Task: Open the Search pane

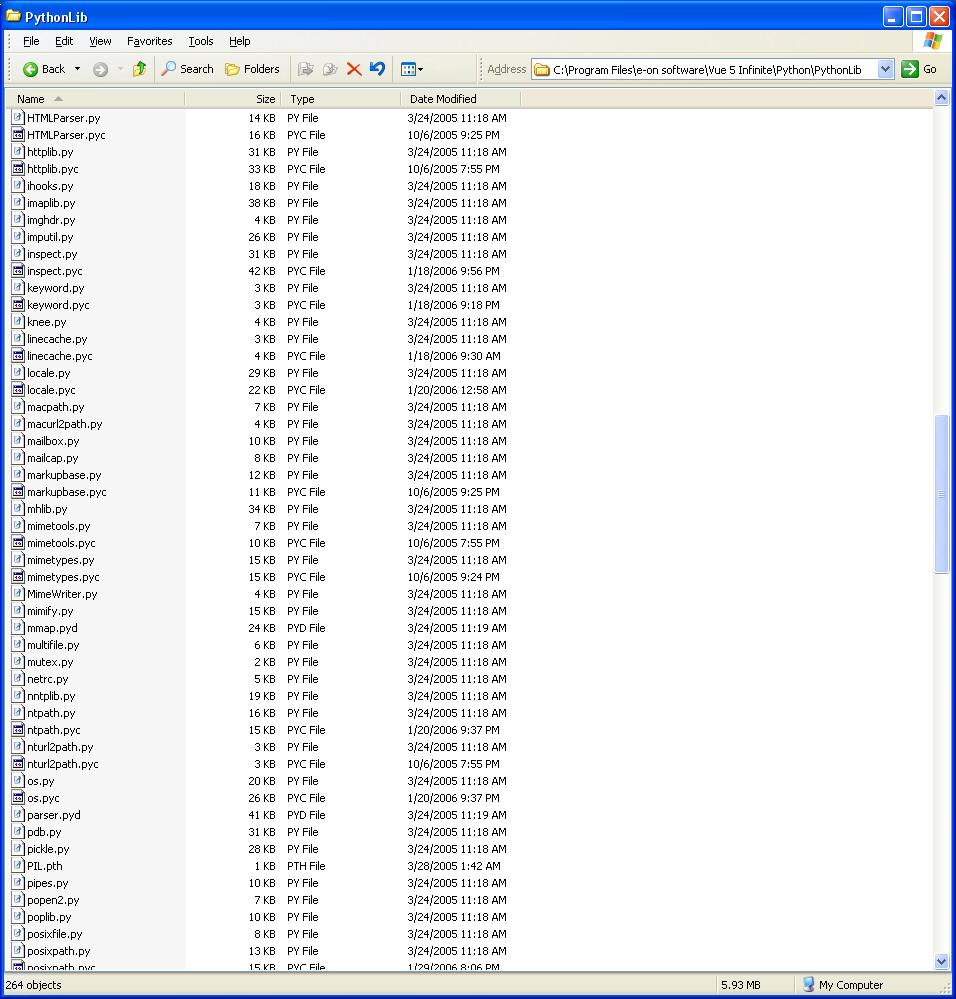Action: [x=187, y=69]
